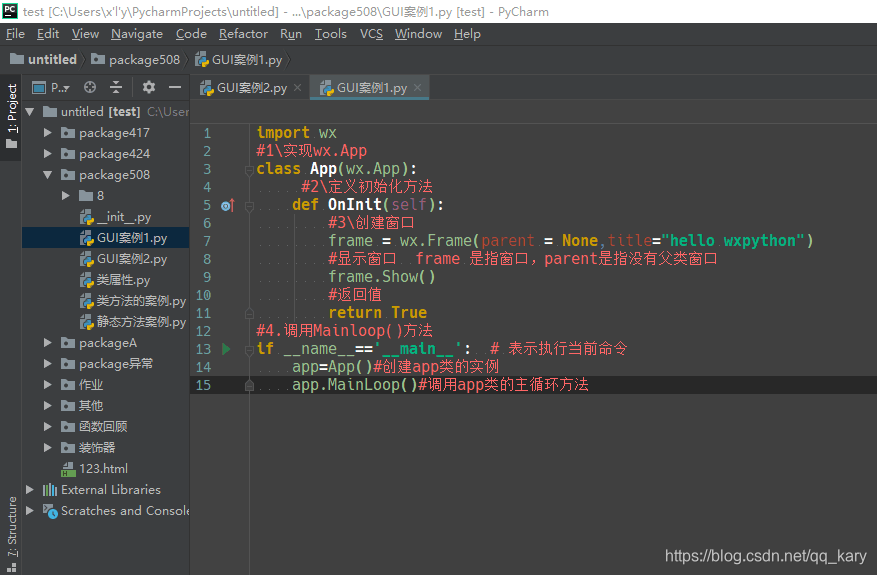Toggle the Structure tool window tab

point(12,534)
